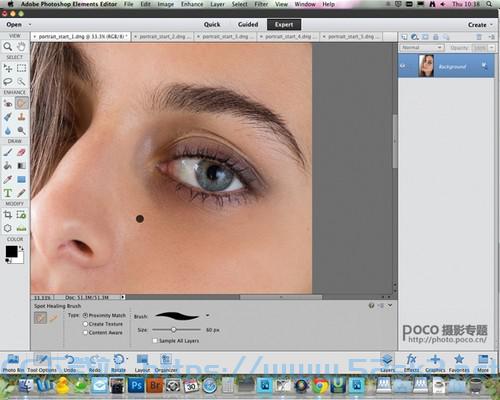The image size is (500, 400).
Task: Expand the Open dropdown arrow
Action: [30, 24]
